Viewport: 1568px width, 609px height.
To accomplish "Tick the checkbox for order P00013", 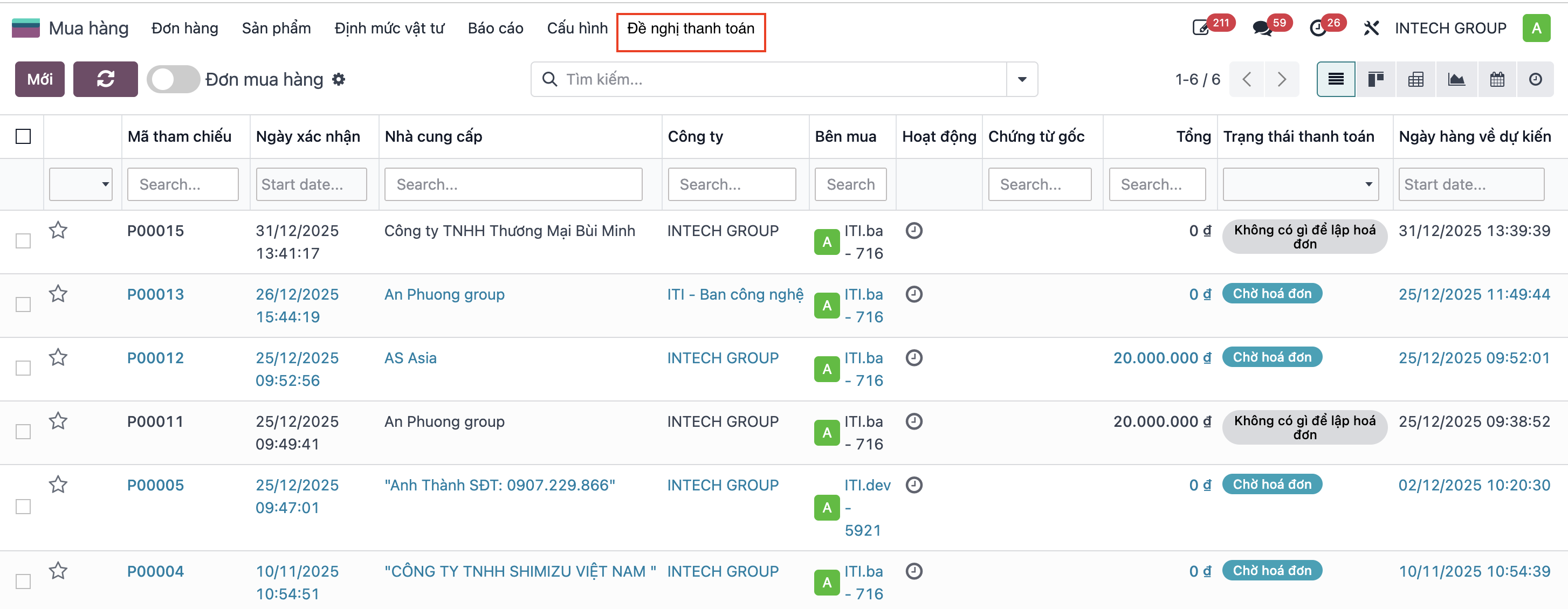I will 23,304.
